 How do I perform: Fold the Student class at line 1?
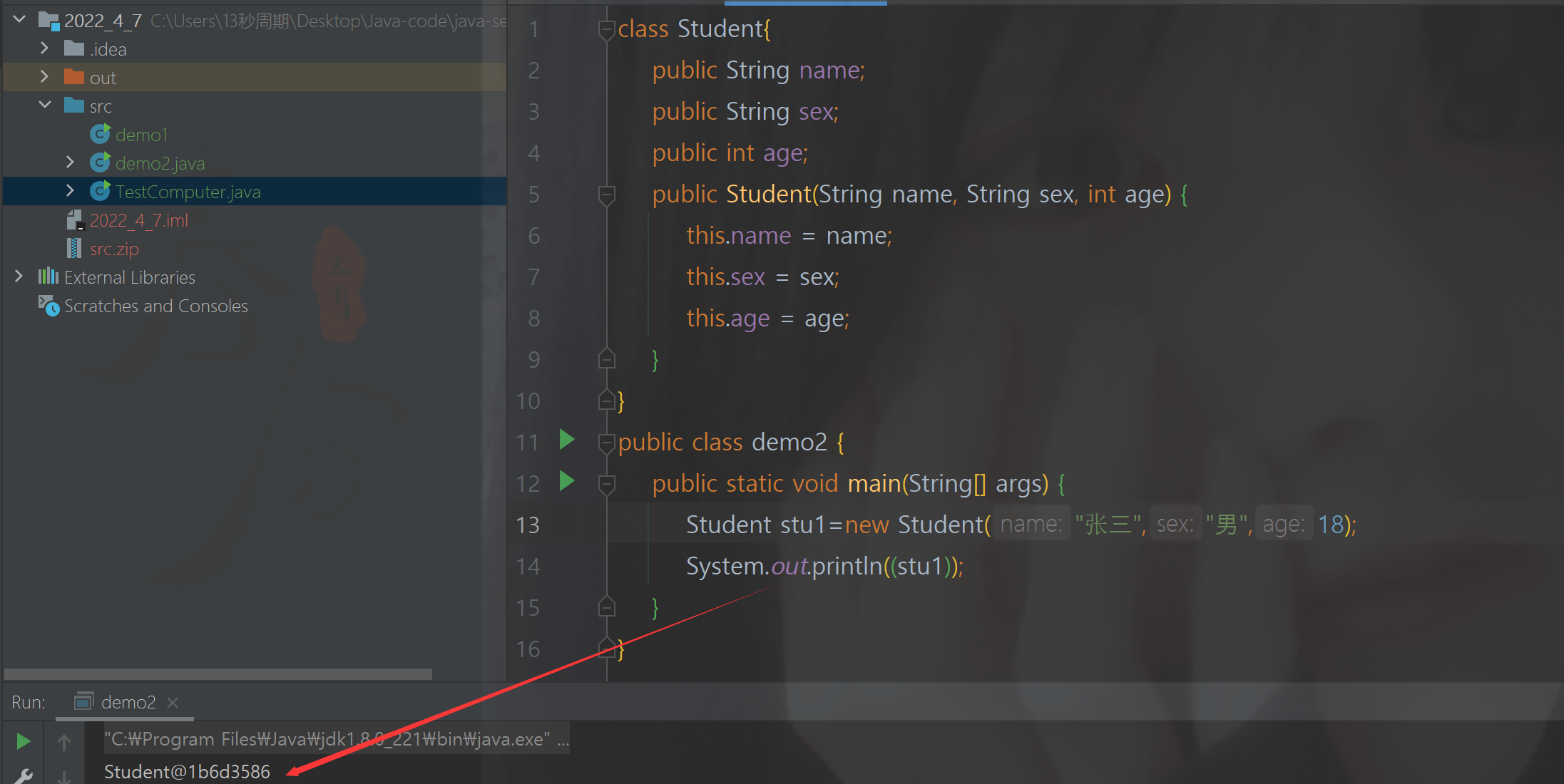(x=606, y=30)
